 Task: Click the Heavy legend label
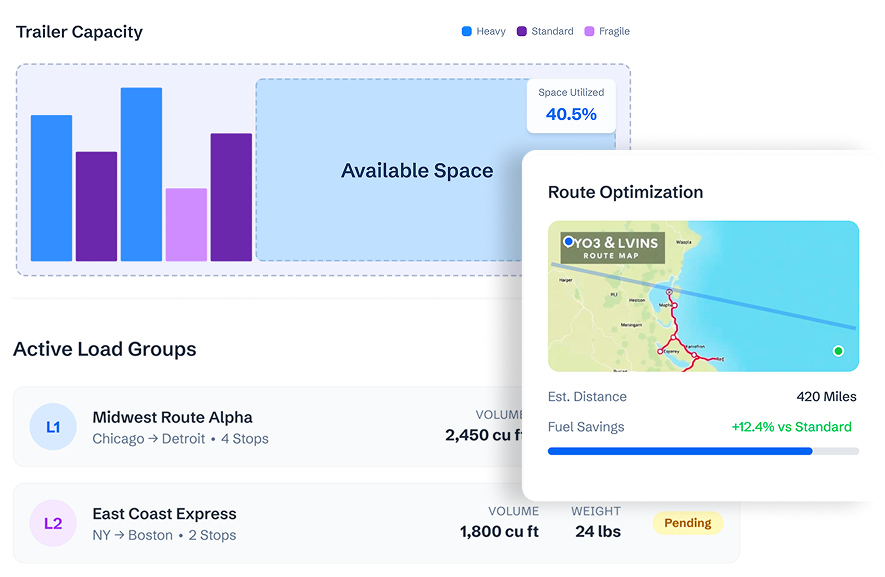(x=491, y=32)
